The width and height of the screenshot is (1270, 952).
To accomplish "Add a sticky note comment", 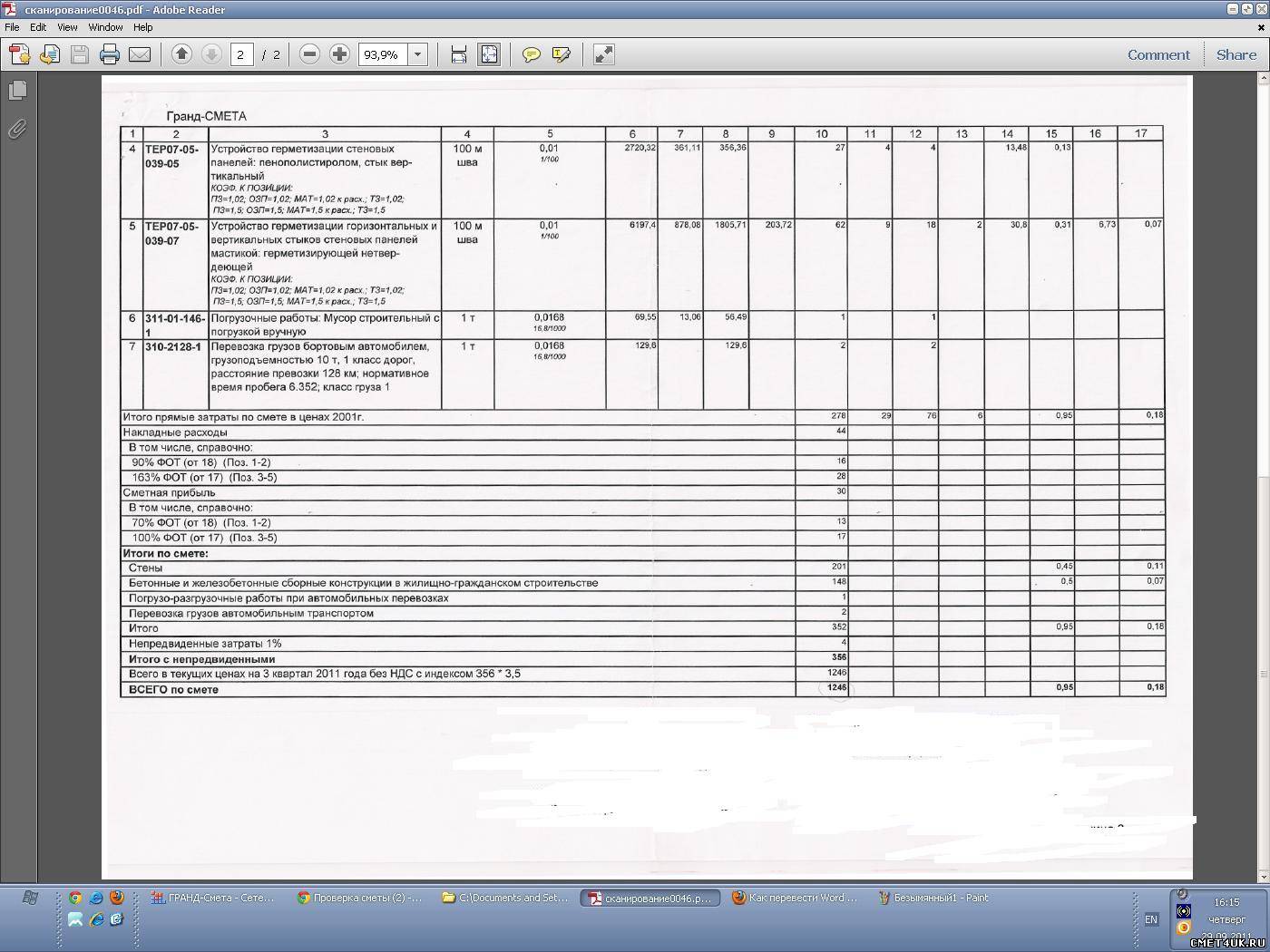I will [532, 54].
